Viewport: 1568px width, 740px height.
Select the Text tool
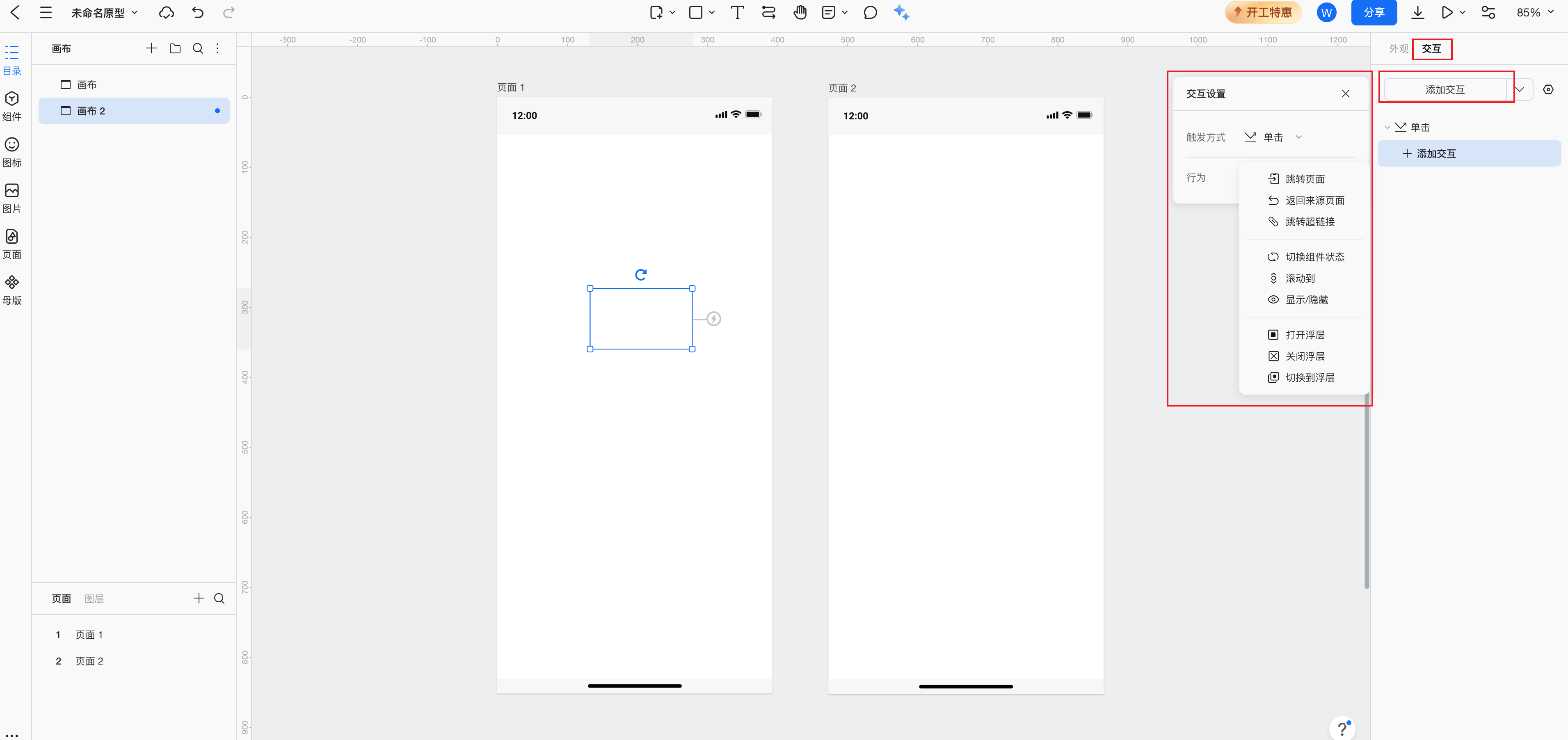tap(737, 13)
